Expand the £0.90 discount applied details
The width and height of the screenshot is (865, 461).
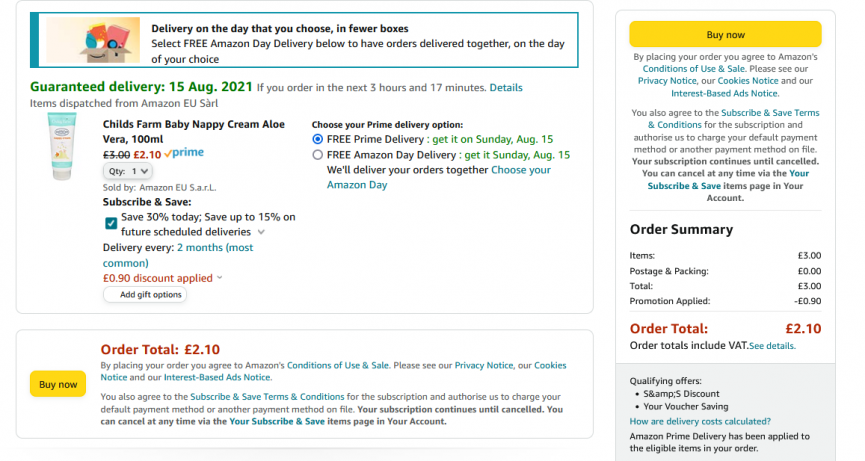(220, 277)
